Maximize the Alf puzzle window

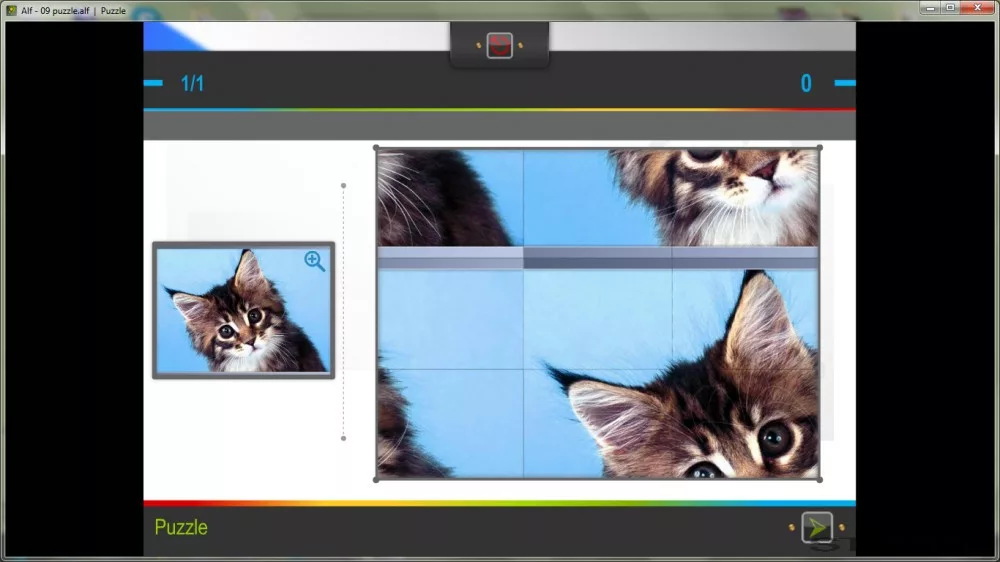(949, 8)
